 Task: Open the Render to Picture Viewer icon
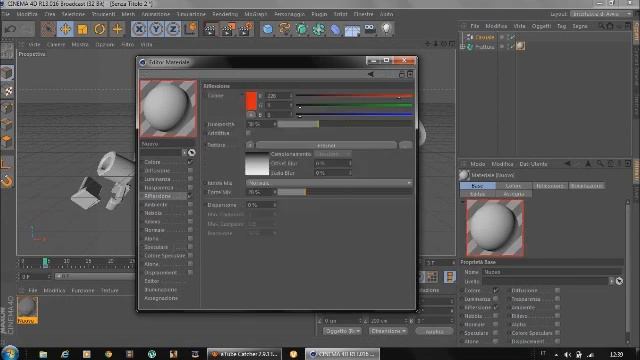pos(227,29)
